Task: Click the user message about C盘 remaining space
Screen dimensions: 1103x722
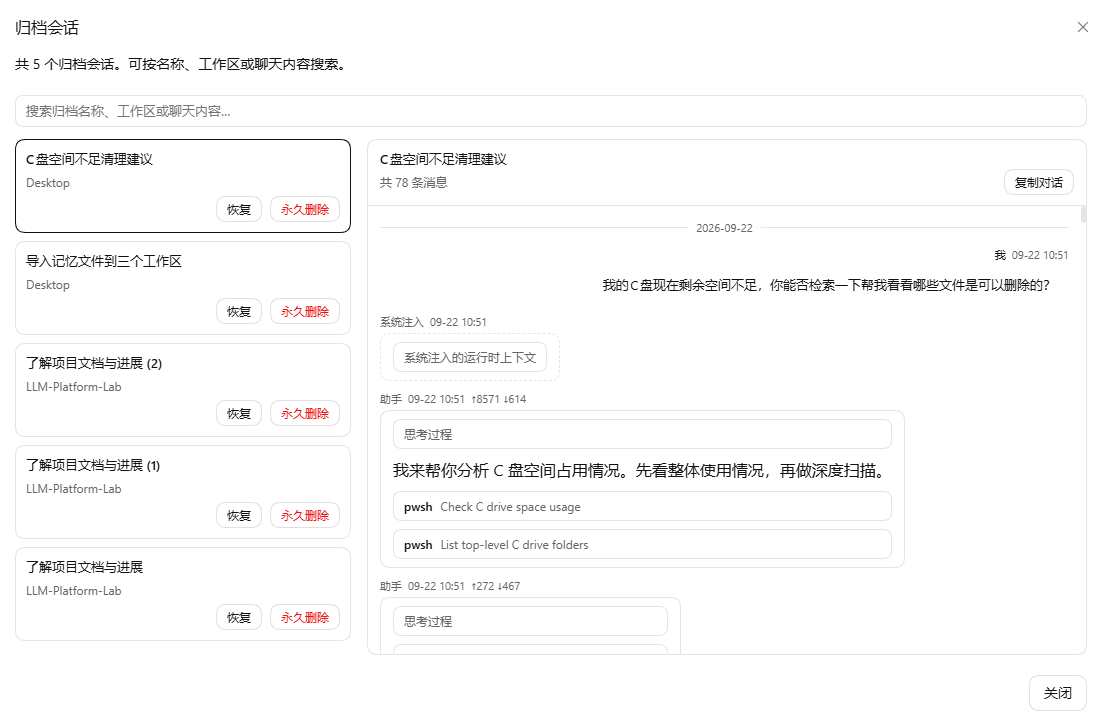Action: click(x=827, y=285)
